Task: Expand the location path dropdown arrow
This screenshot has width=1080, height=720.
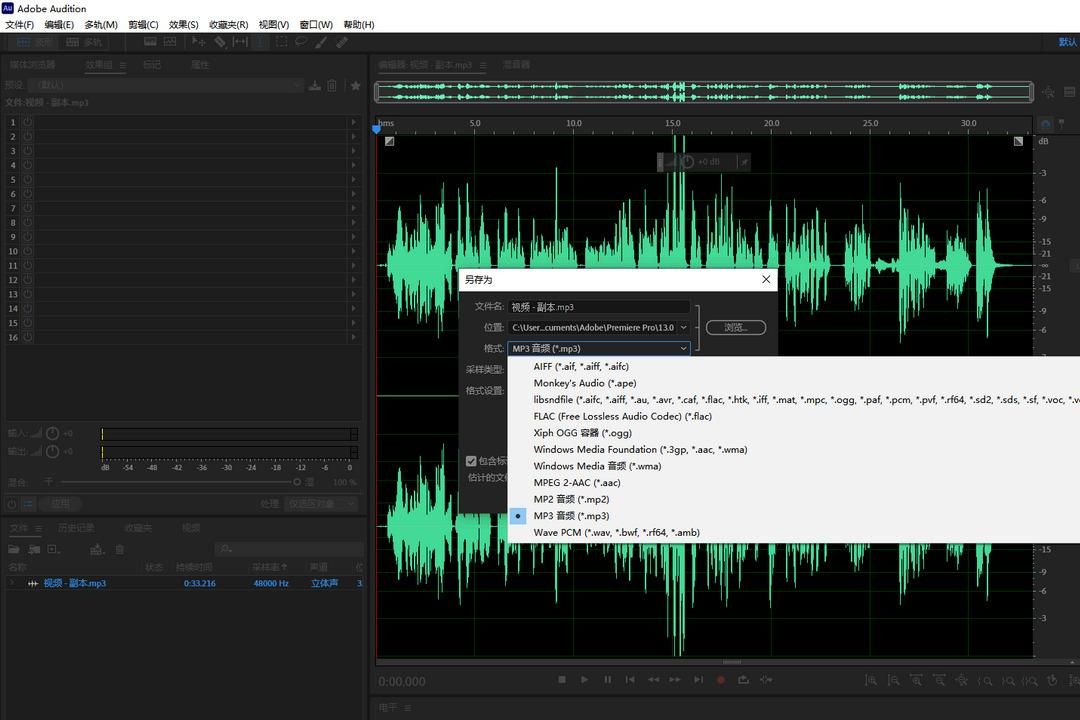Action: [x=683, y=327]
